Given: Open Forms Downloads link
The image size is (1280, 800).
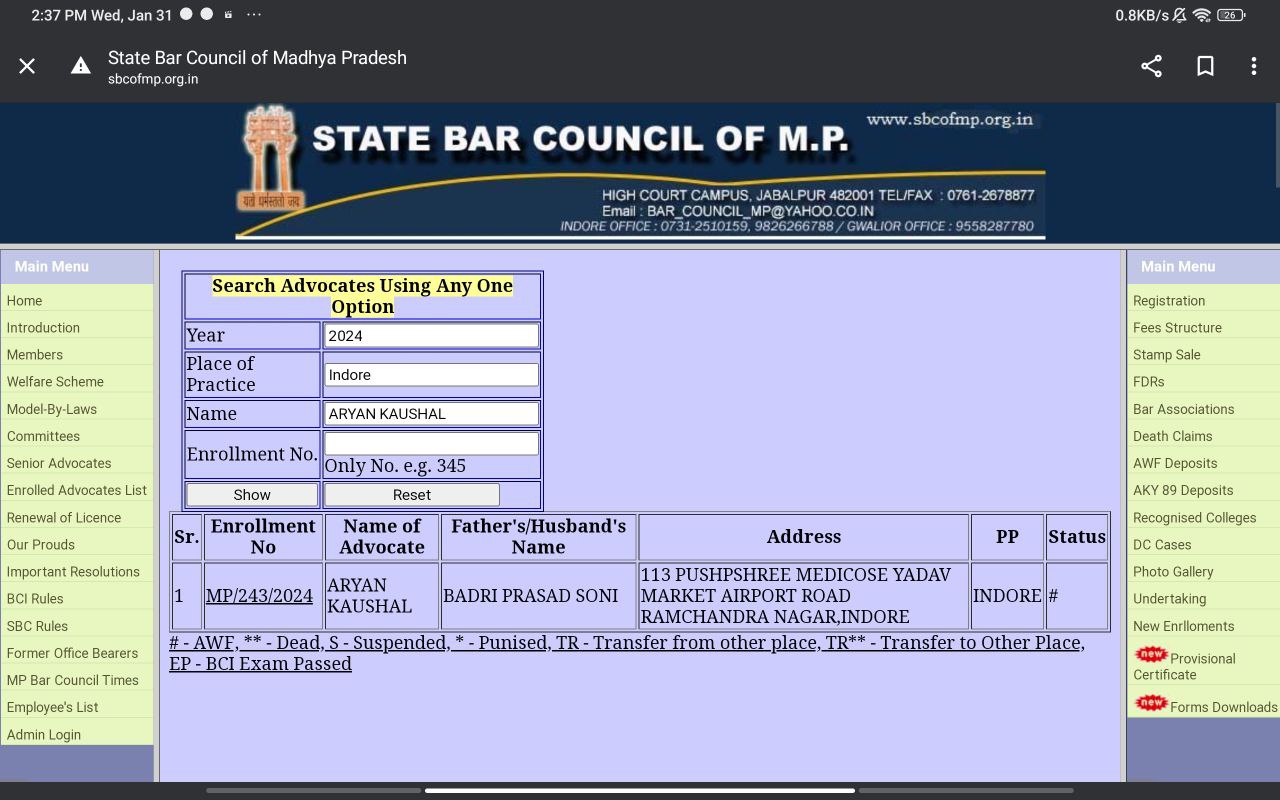Looking at the screenshot, I should (1224, 707).
